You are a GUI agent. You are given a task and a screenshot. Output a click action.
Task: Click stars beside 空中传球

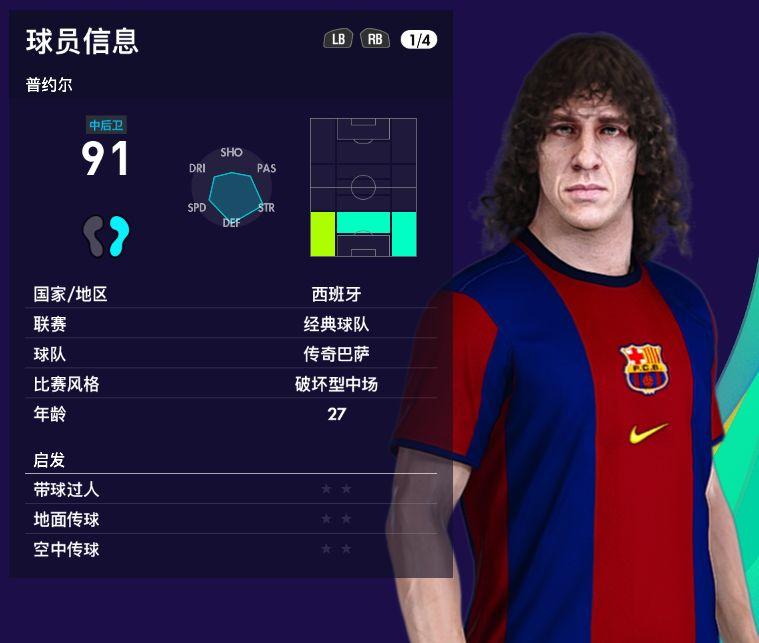(x=336, y=549)
